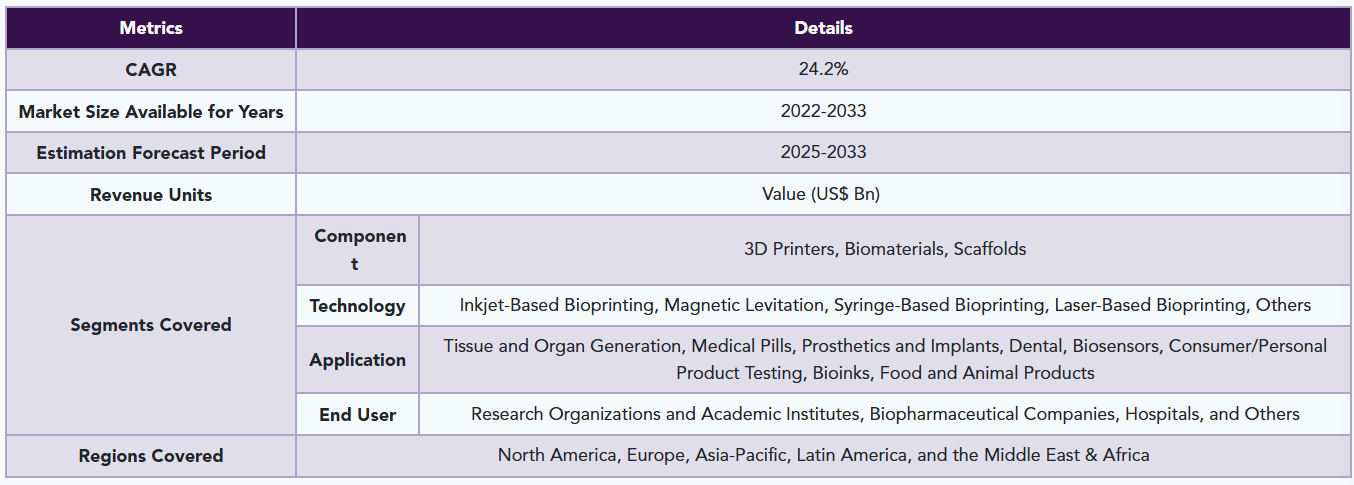Click the Metrics column header
This screenshot has height=485, width=1354.
pos(151,28)
